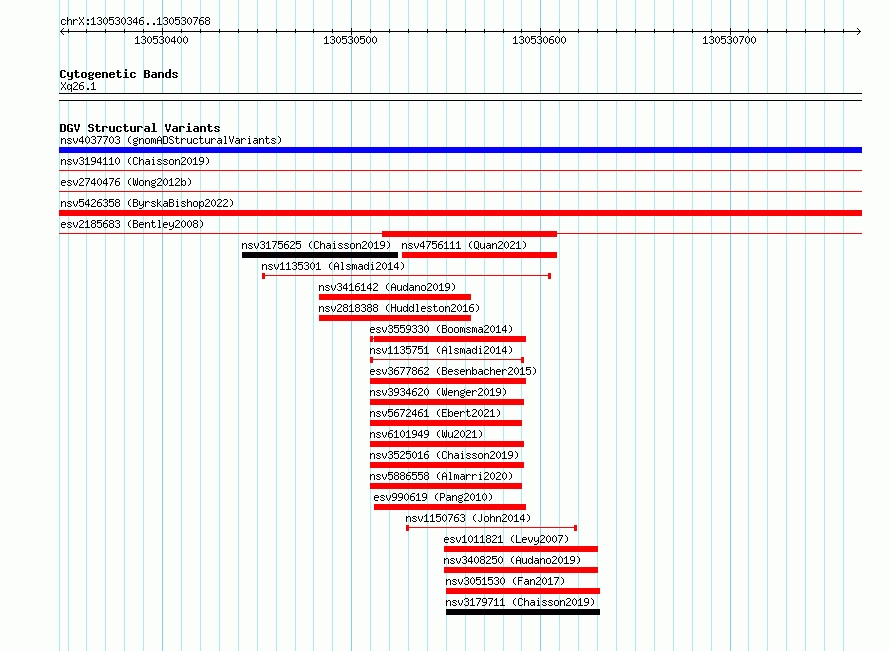The height and width of the screenshot is (651, 890).
Task: Open esv3677862 (Besenbacher2015) label
Action: (453, 371)
